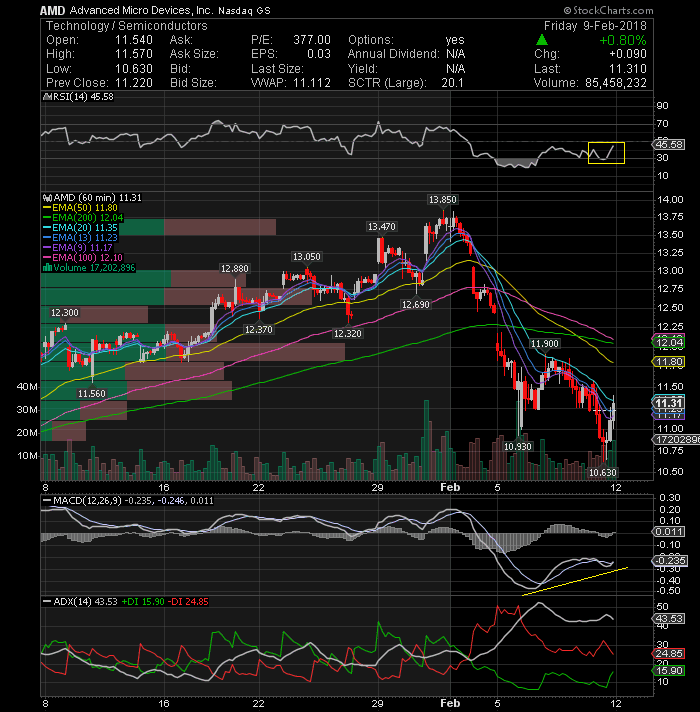Click the 12.370 price label
700x712 pixels.
258,329
